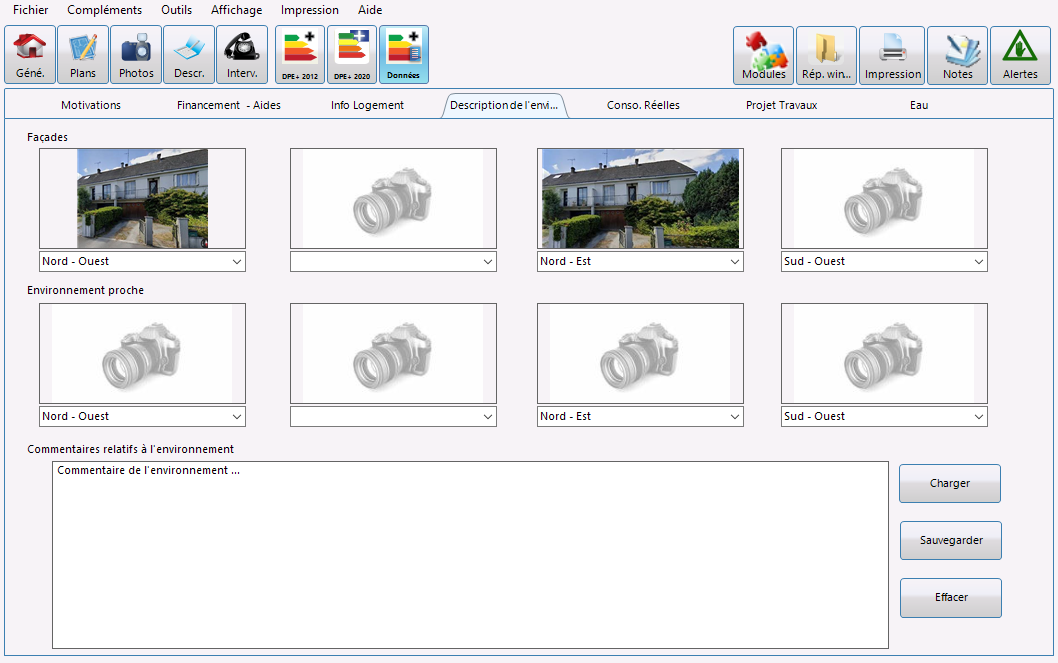Screen dimensions: 1058x663
Task: Select the Données energy label icon
Action: 404,55
